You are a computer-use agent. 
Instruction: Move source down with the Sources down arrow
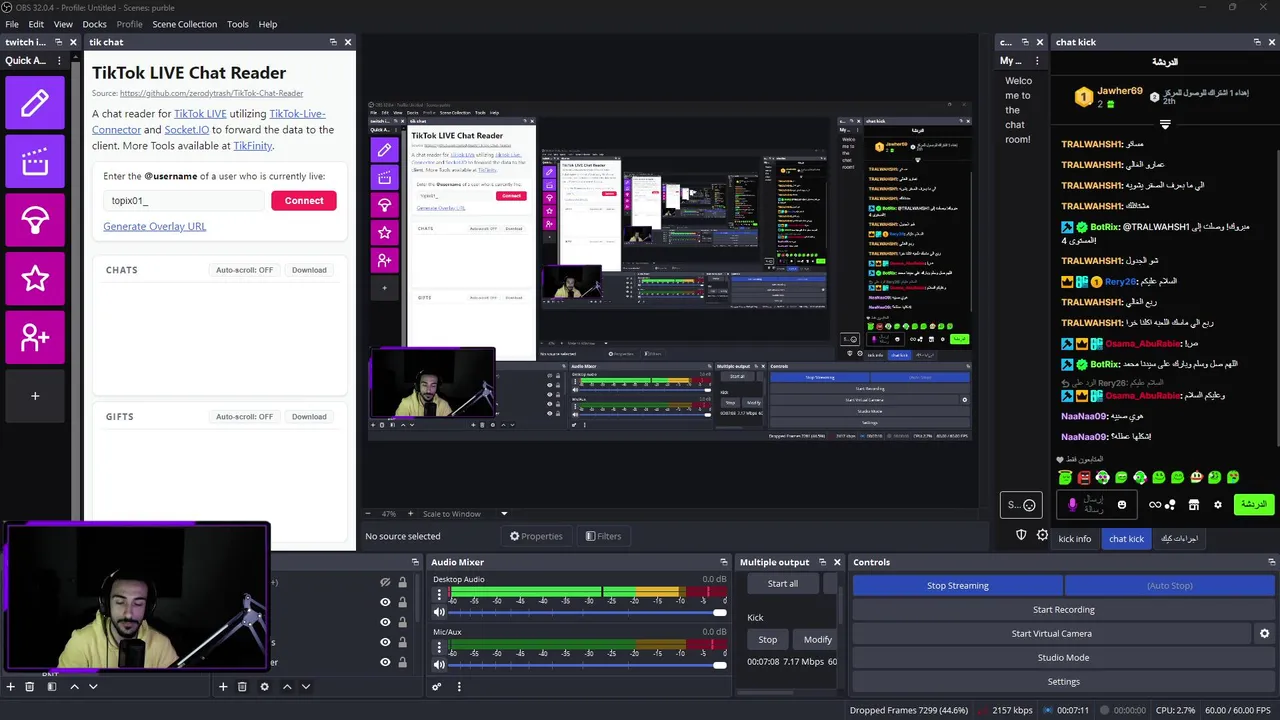coord(306,686)
